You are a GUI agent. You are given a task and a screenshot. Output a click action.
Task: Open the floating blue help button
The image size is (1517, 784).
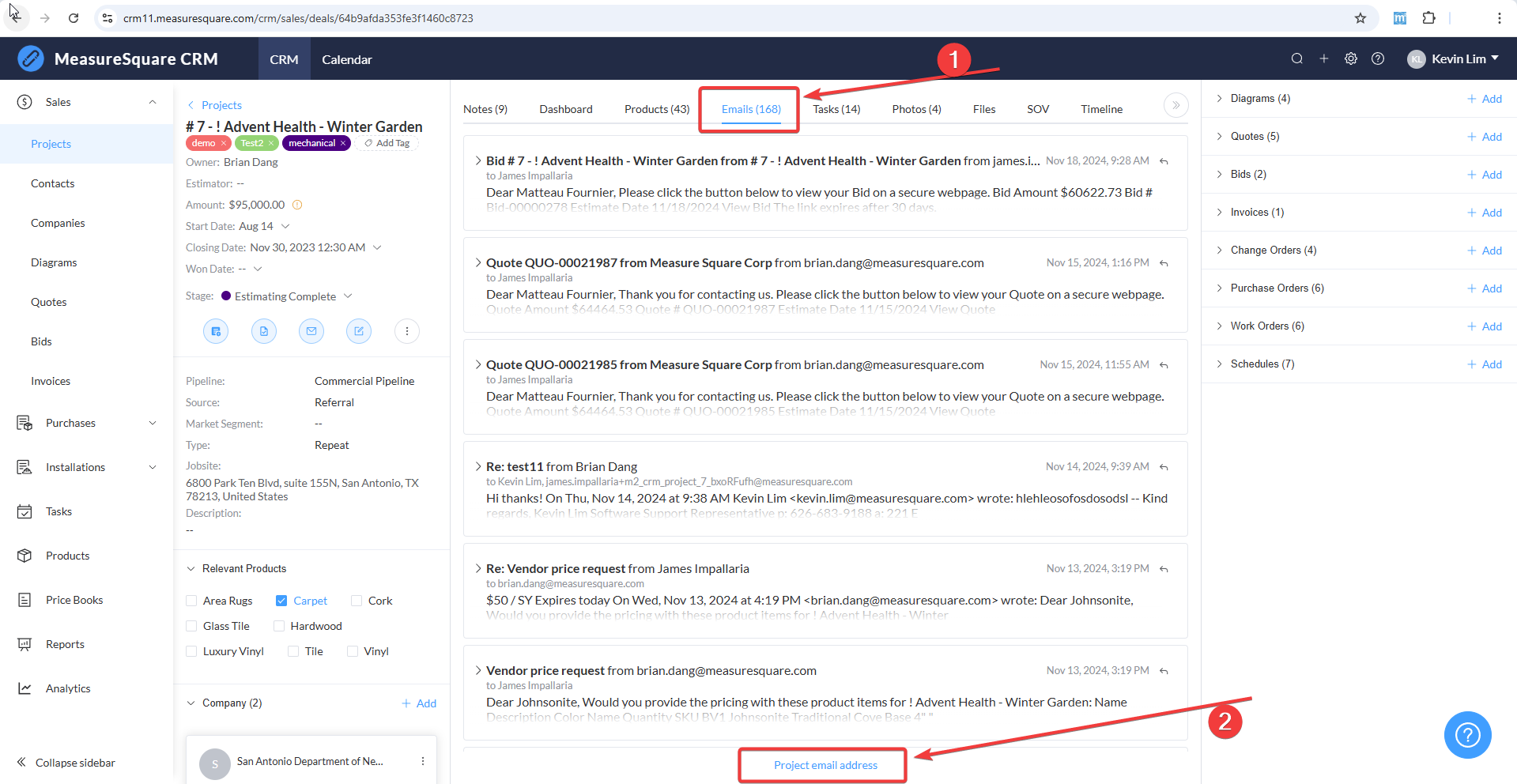1468,735
